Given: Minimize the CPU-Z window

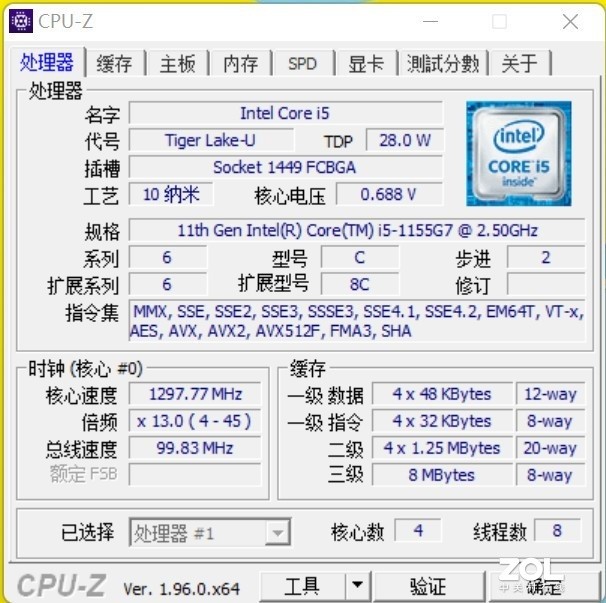Looking at the screenshot, I should pyautogui.click(x=431, y=22).
